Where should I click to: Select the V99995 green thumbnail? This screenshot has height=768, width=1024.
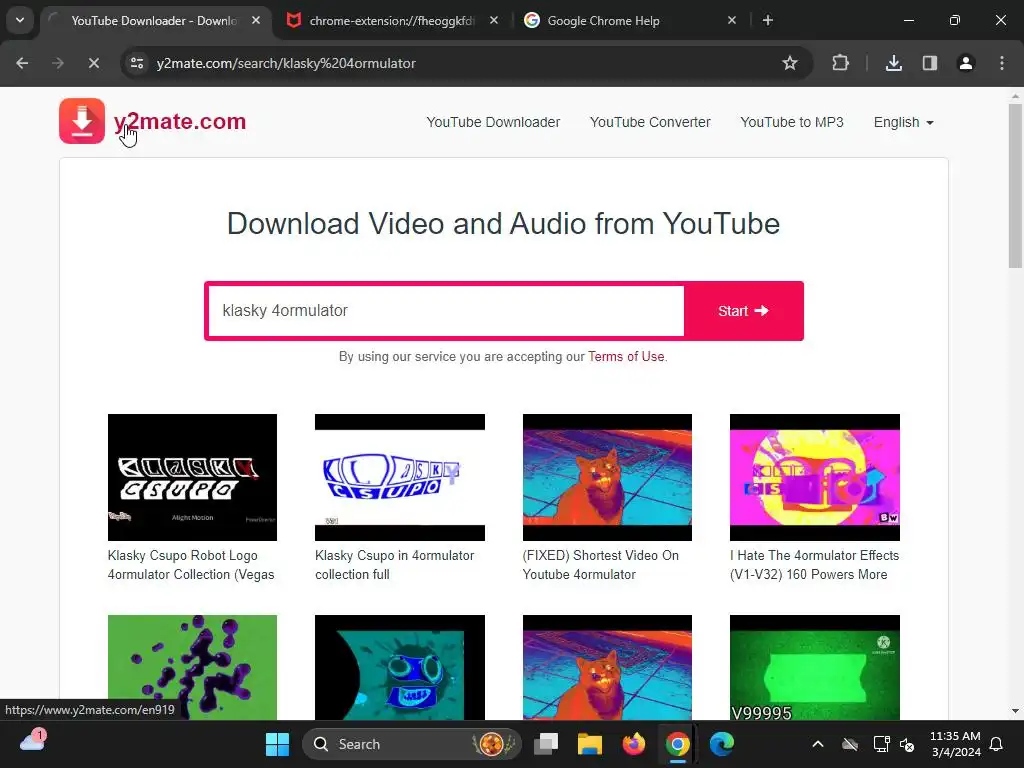pyautogui.click(x=814, y=667)
